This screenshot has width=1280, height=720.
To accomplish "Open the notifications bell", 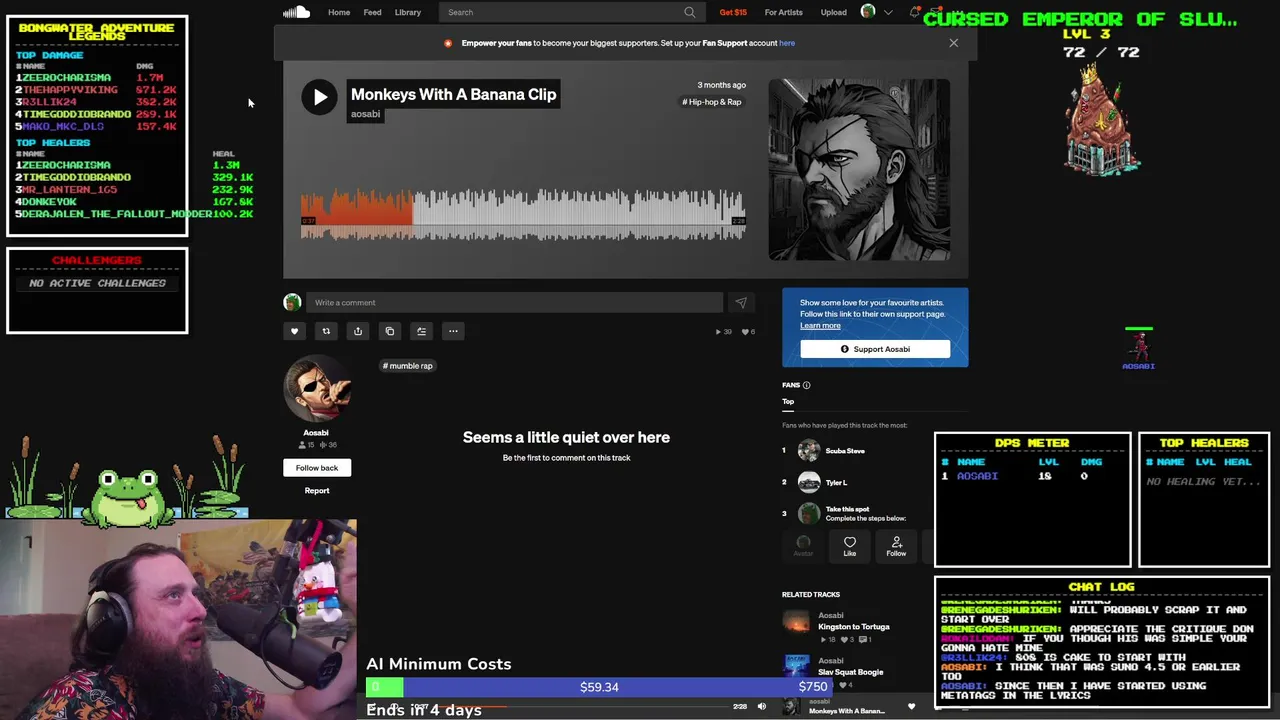I will [x=914, y=12].
